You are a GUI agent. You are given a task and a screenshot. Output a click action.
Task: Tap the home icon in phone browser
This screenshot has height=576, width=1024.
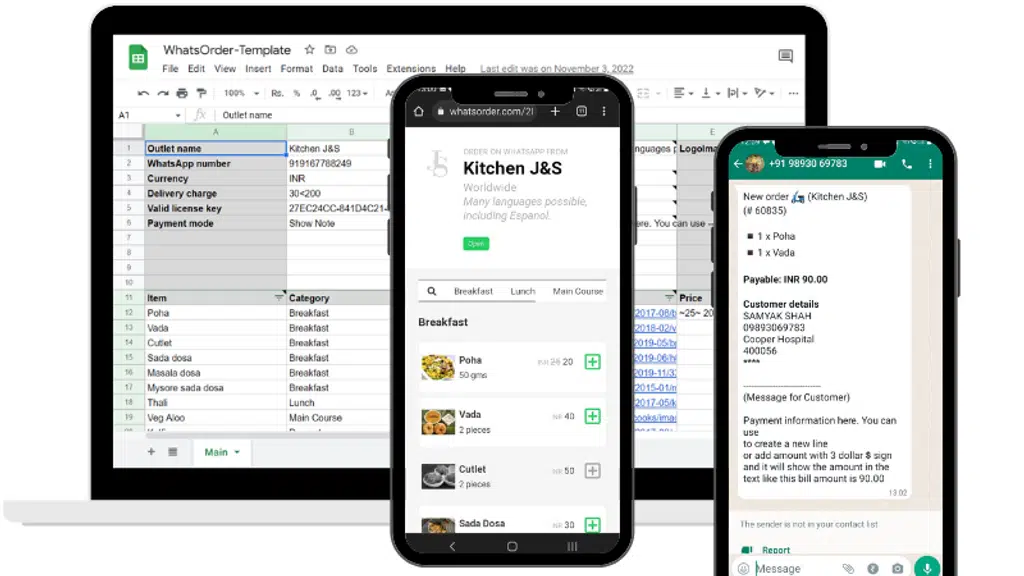(x=419, y=112)
